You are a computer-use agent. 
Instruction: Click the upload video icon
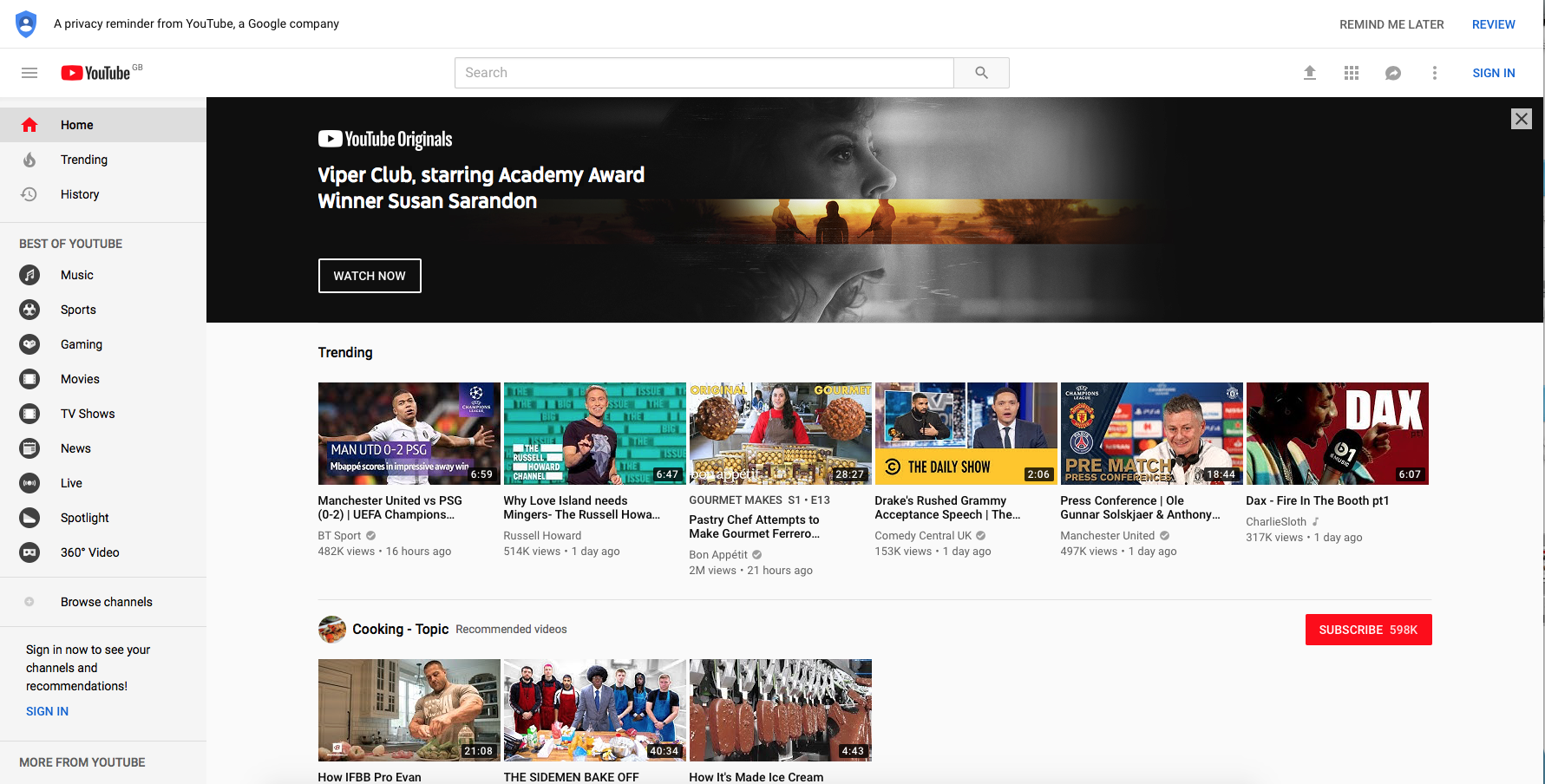[1310, 73]
